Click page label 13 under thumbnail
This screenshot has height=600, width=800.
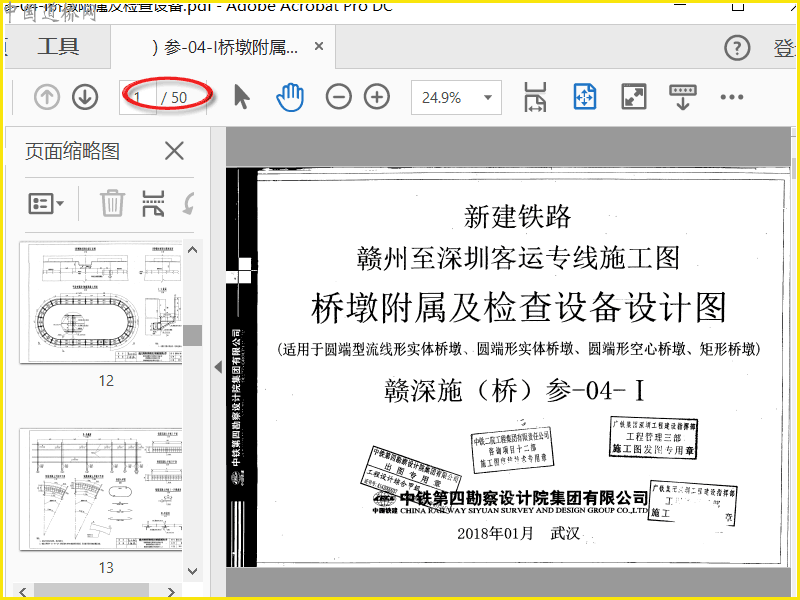pos(106,567)
